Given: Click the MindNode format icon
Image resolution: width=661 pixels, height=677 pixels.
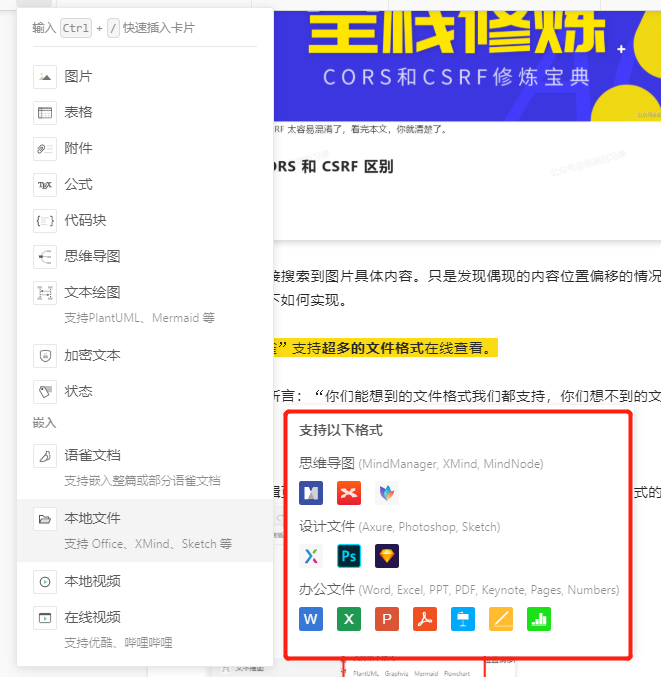Looking at the screenshot, I should (387, 493).
